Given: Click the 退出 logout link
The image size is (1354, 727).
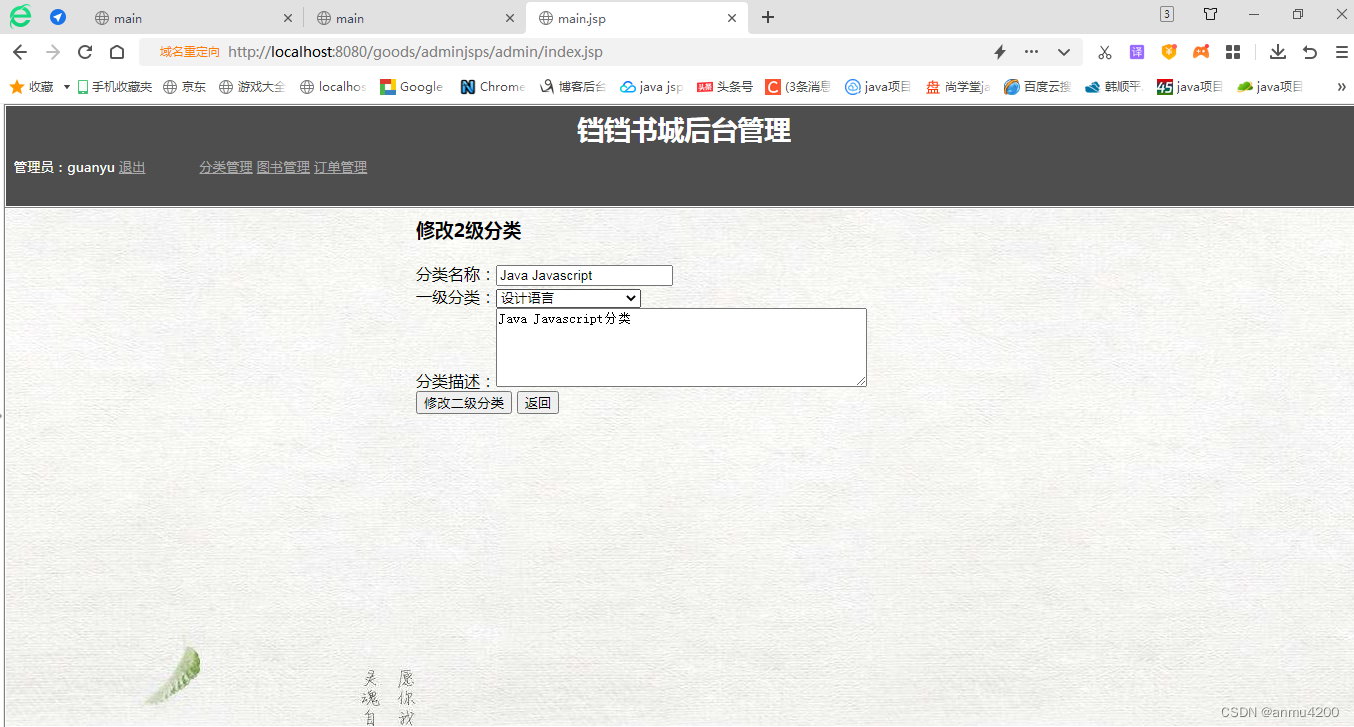Looking at the screenshot, I should [x=131, y=167].
